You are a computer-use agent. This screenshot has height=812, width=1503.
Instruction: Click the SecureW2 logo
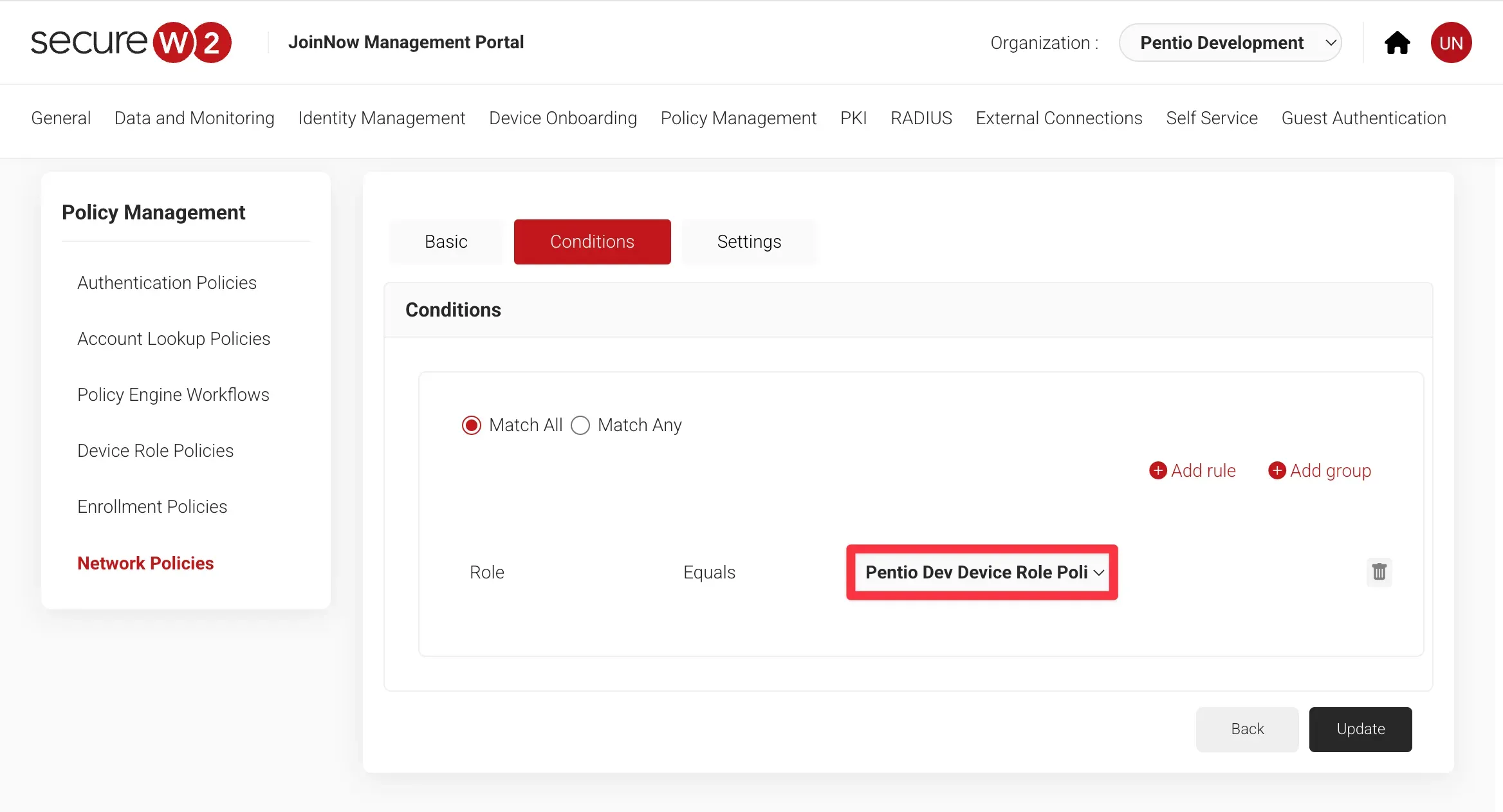131,42
